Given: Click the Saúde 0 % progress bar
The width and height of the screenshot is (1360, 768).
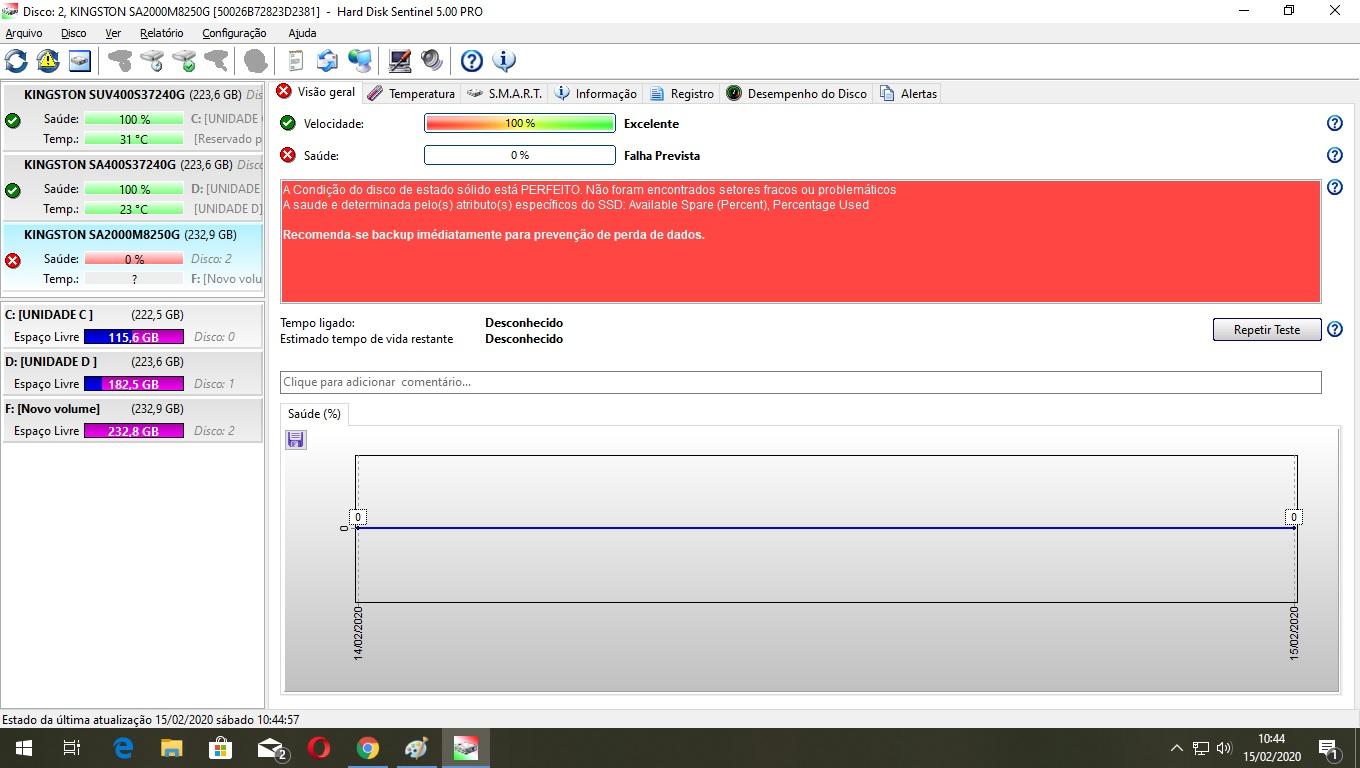Looking at the screenshot, I should coord(520,155).
